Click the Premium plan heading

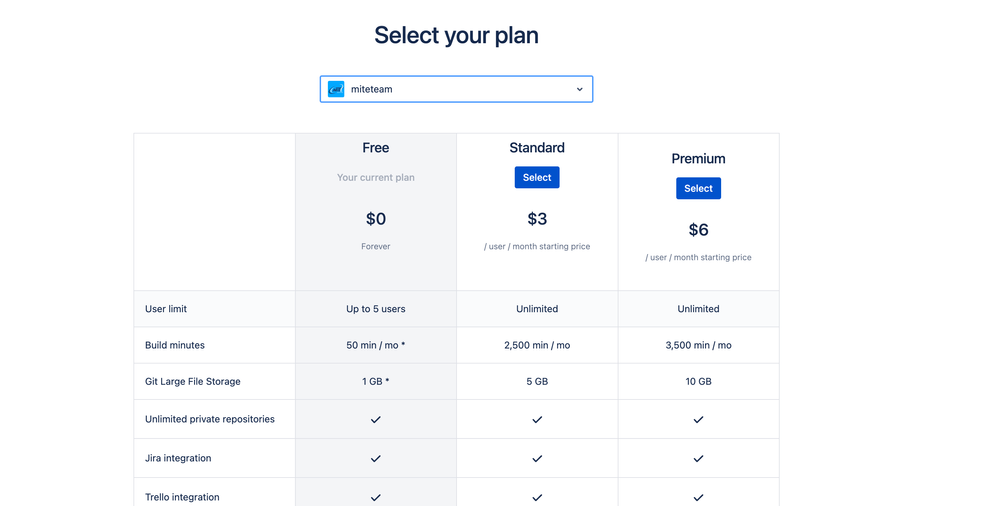tap(698, 158)
